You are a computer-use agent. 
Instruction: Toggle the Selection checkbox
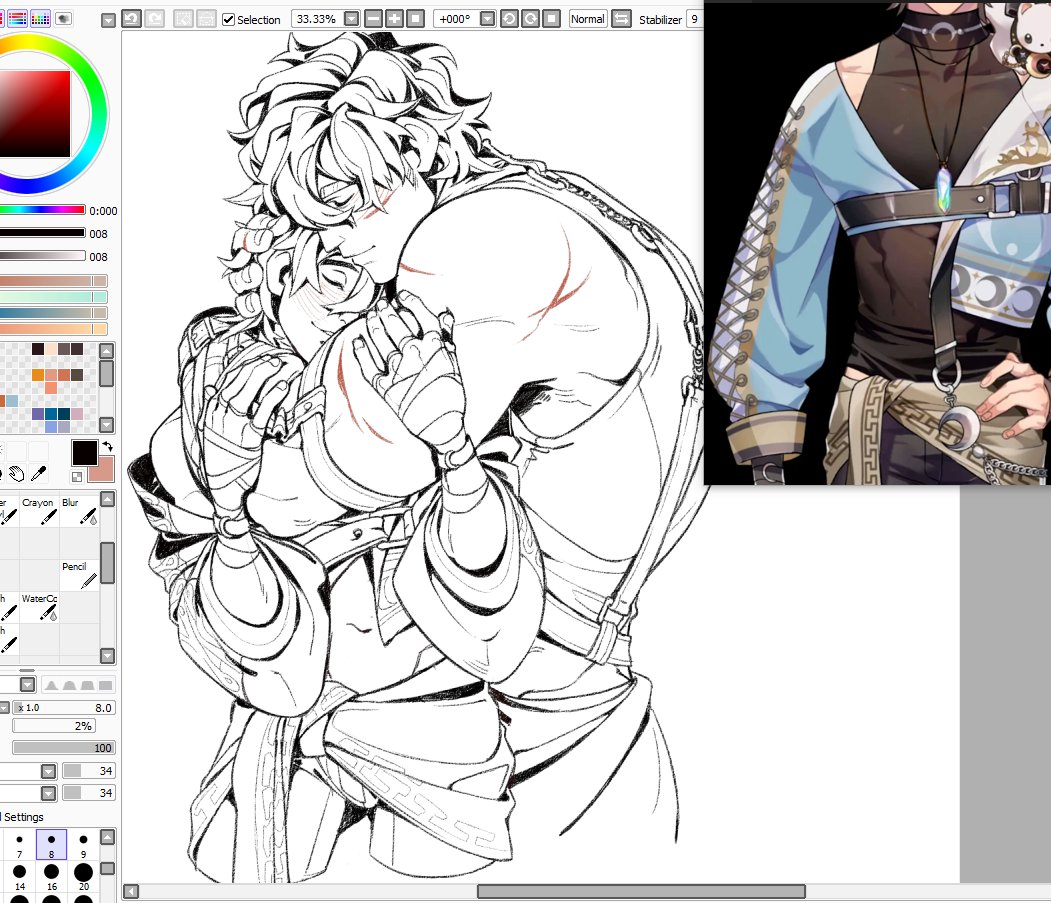(x=229, y=19)
